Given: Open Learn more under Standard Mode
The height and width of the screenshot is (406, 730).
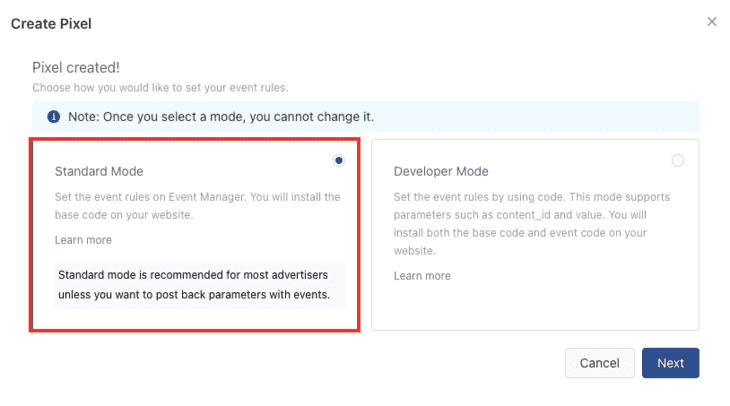Looking at the screenshot, I should pyautogui.click(x=83, y=240).
